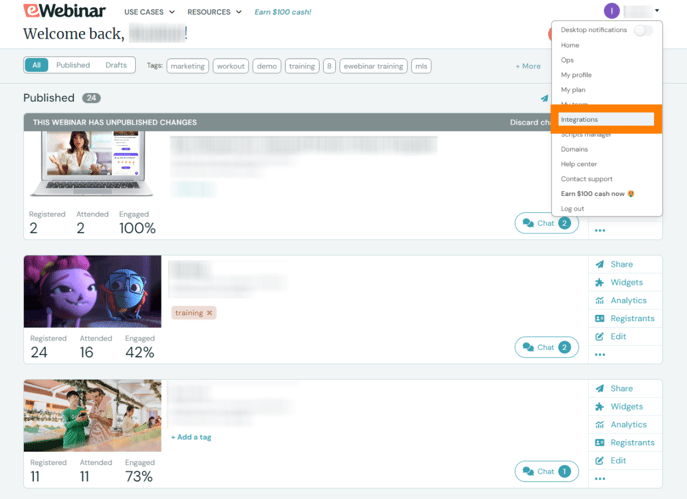Expand the Use Cases dropdown
This screenshot has width=687, height=499.
click(x=149, y=12)
